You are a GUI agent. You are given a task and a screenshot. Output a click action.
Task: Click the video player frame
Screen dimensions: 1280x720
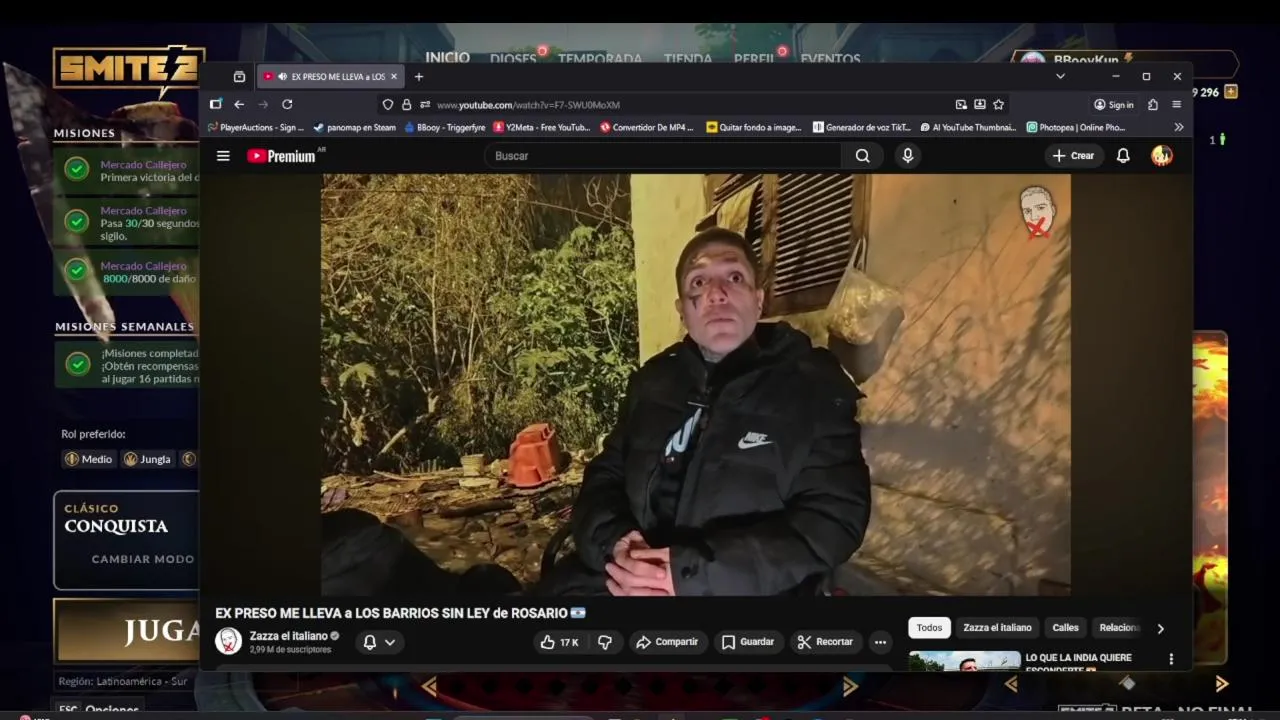tap(695, 385)
